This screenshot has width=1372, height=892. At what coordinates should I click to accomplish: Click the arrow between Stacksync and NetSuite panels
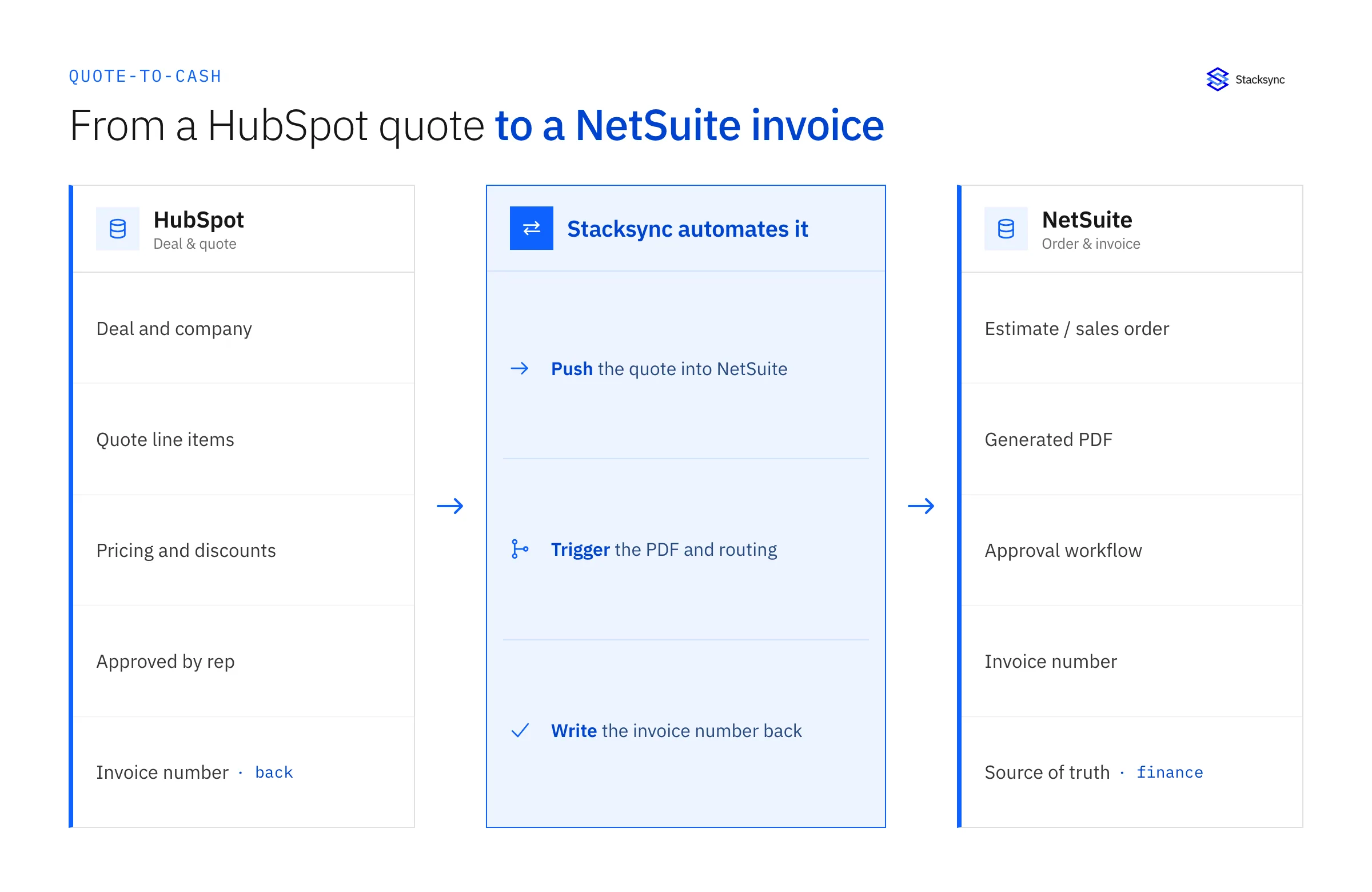pyautogui.click(x=921, y=506)
